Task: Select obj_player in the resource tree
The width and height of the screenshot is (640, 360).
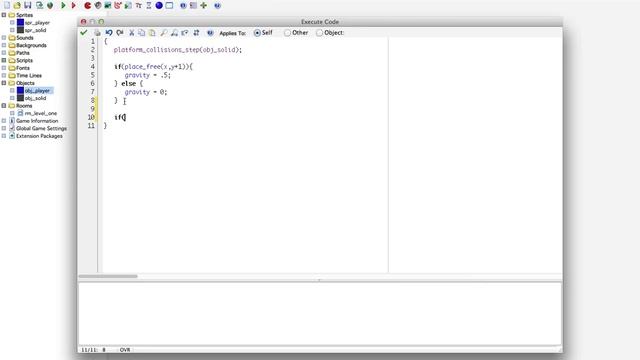Action: 38,91
